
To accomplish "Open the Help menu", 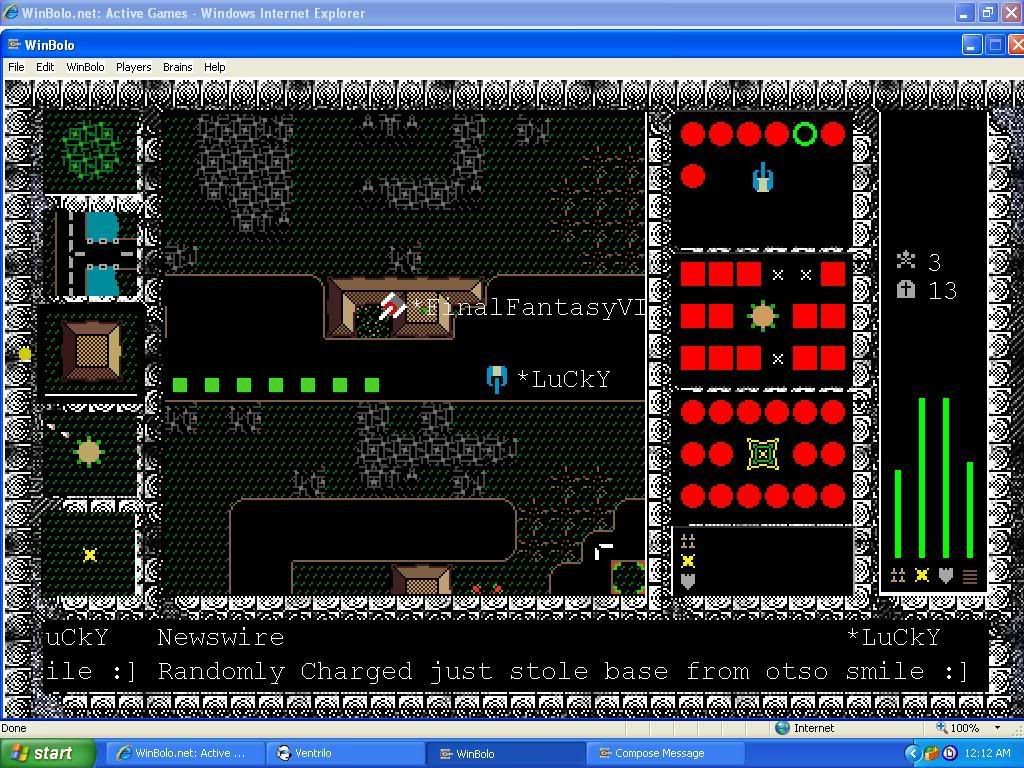I will tap(214, 67).
